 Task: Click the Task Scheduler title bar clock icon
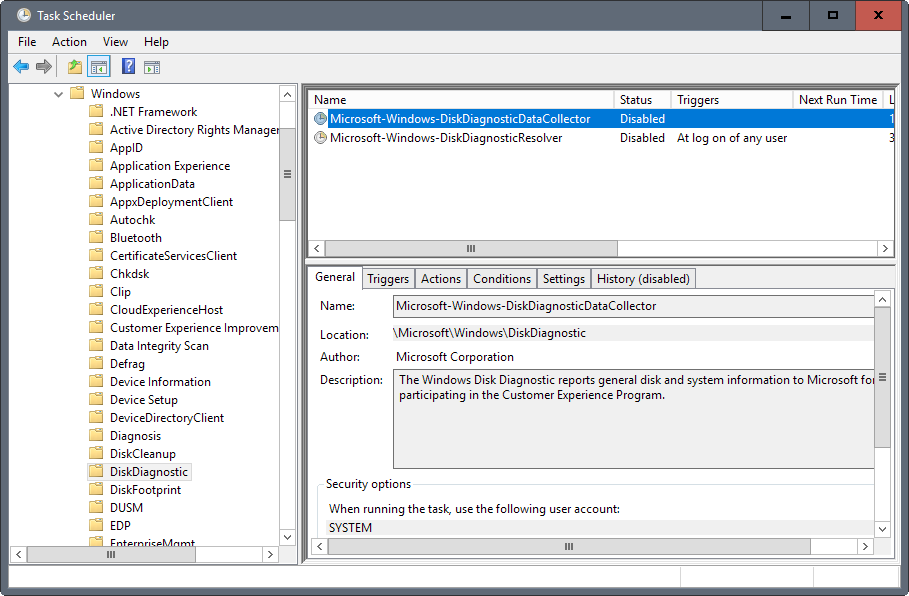[24, 15]
